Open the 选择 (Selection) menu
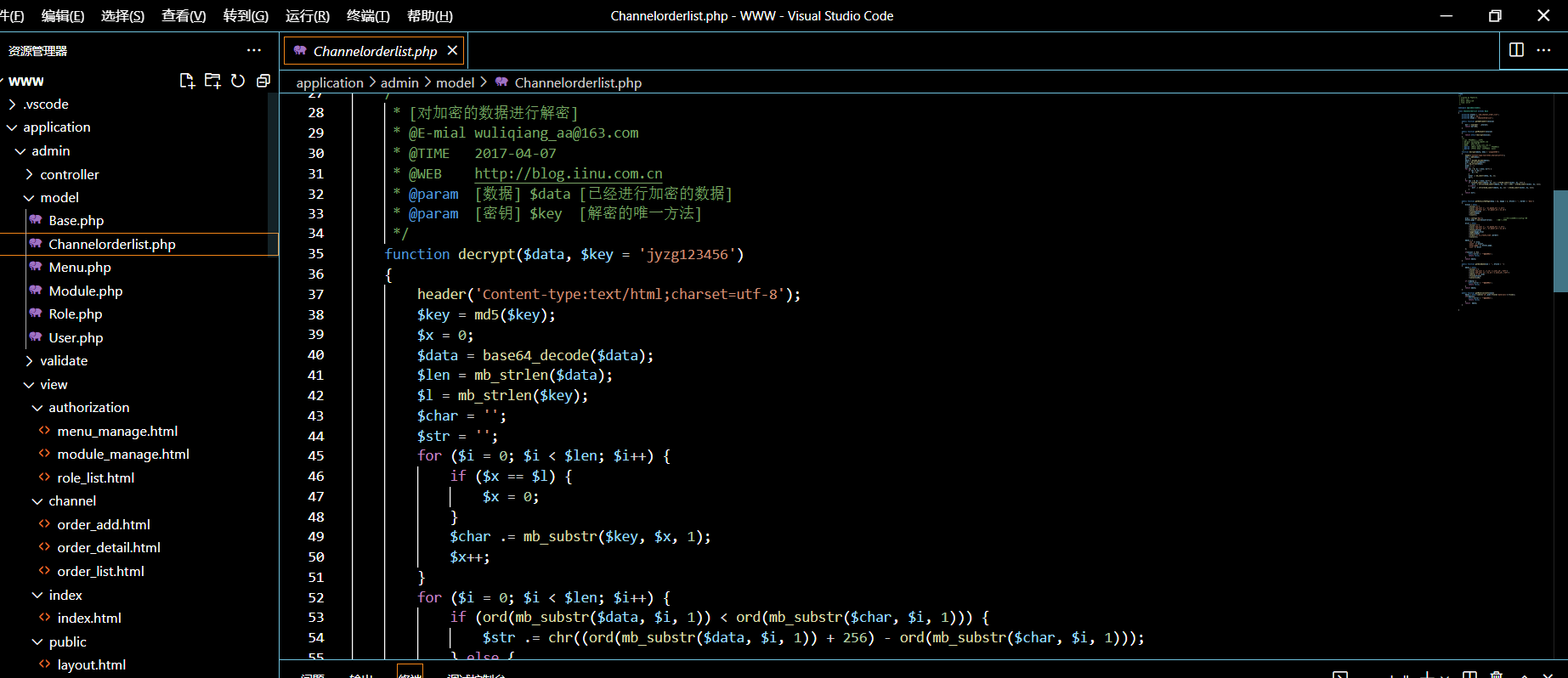This screenshot has width=1568, height=678. tap(122, 15)
